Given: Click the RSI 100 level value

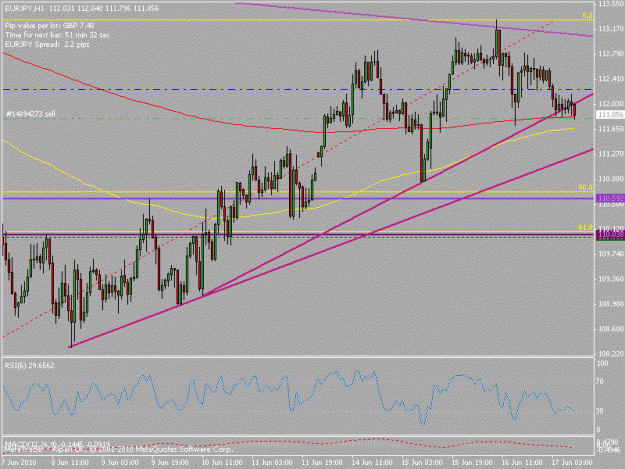Looking at the screenshot, I should [602, 363].
